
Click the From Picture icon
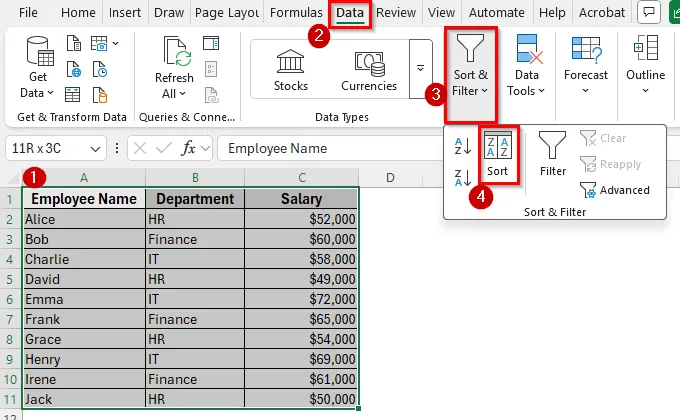[x=99, y=43]
